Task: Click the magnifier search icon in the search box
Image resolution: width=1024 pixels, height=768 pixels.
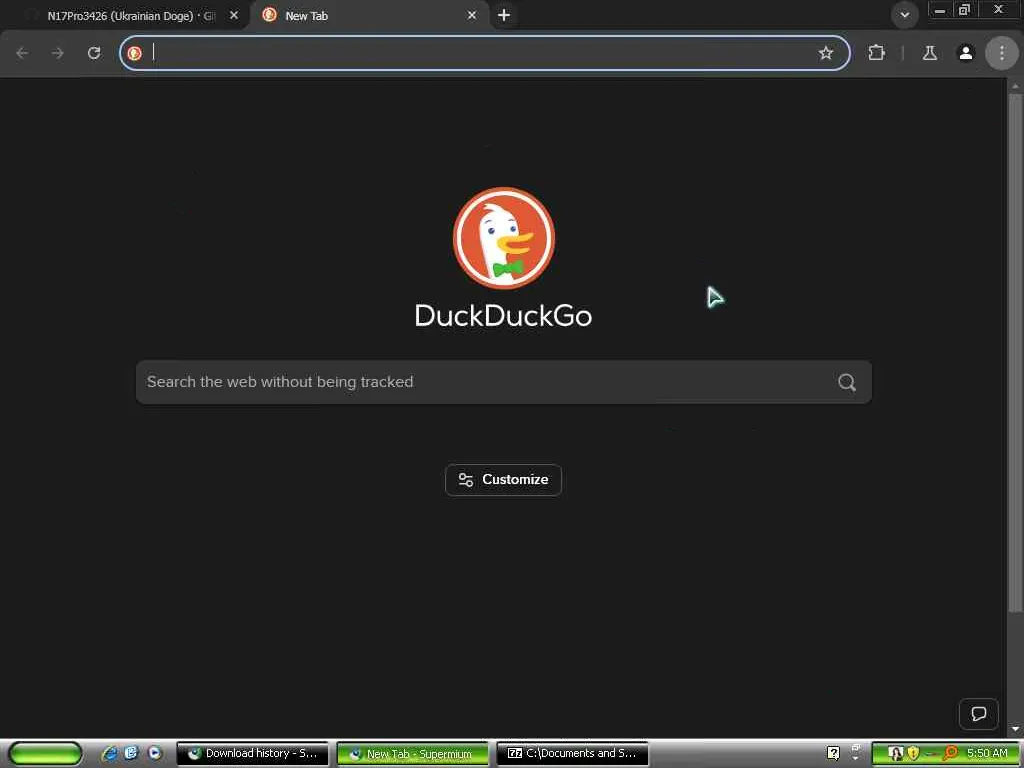Action: pyautogui.click(x=847, y=382)
